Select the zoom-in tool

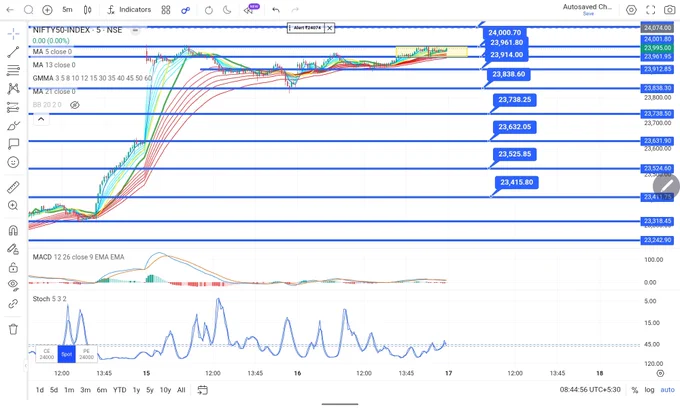13,205
